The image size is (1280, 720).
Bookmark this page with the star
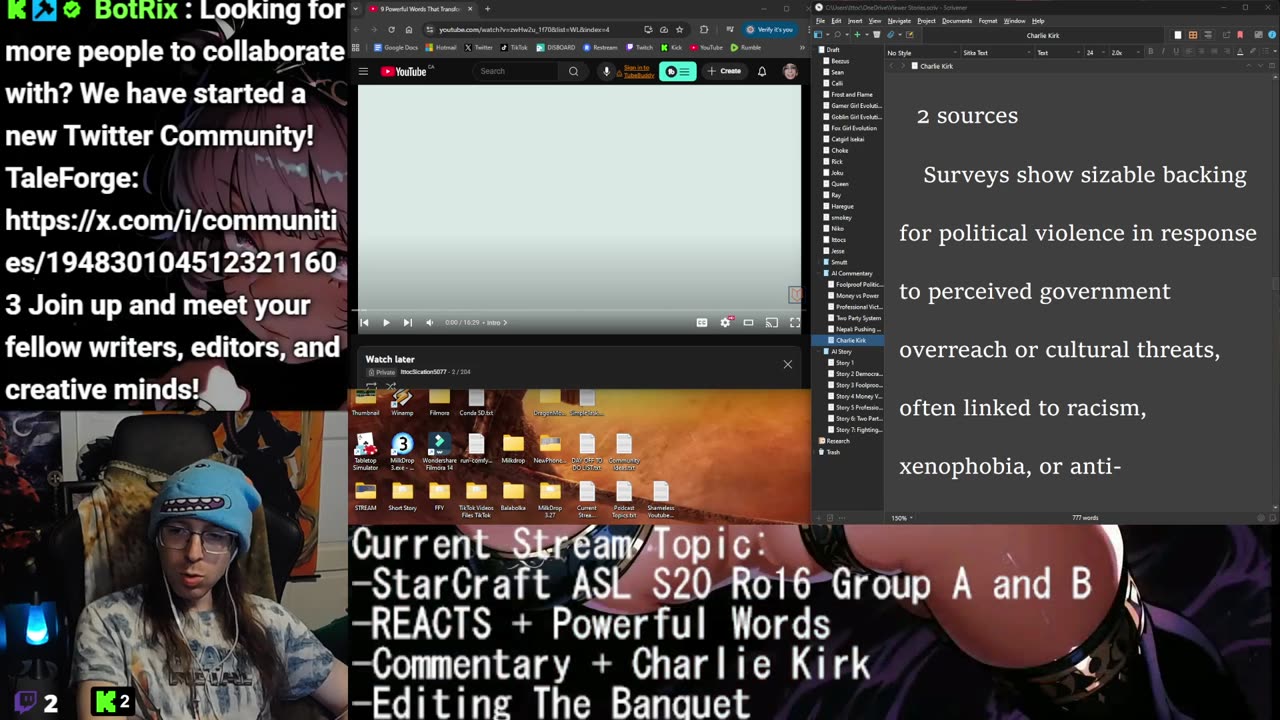679,29
